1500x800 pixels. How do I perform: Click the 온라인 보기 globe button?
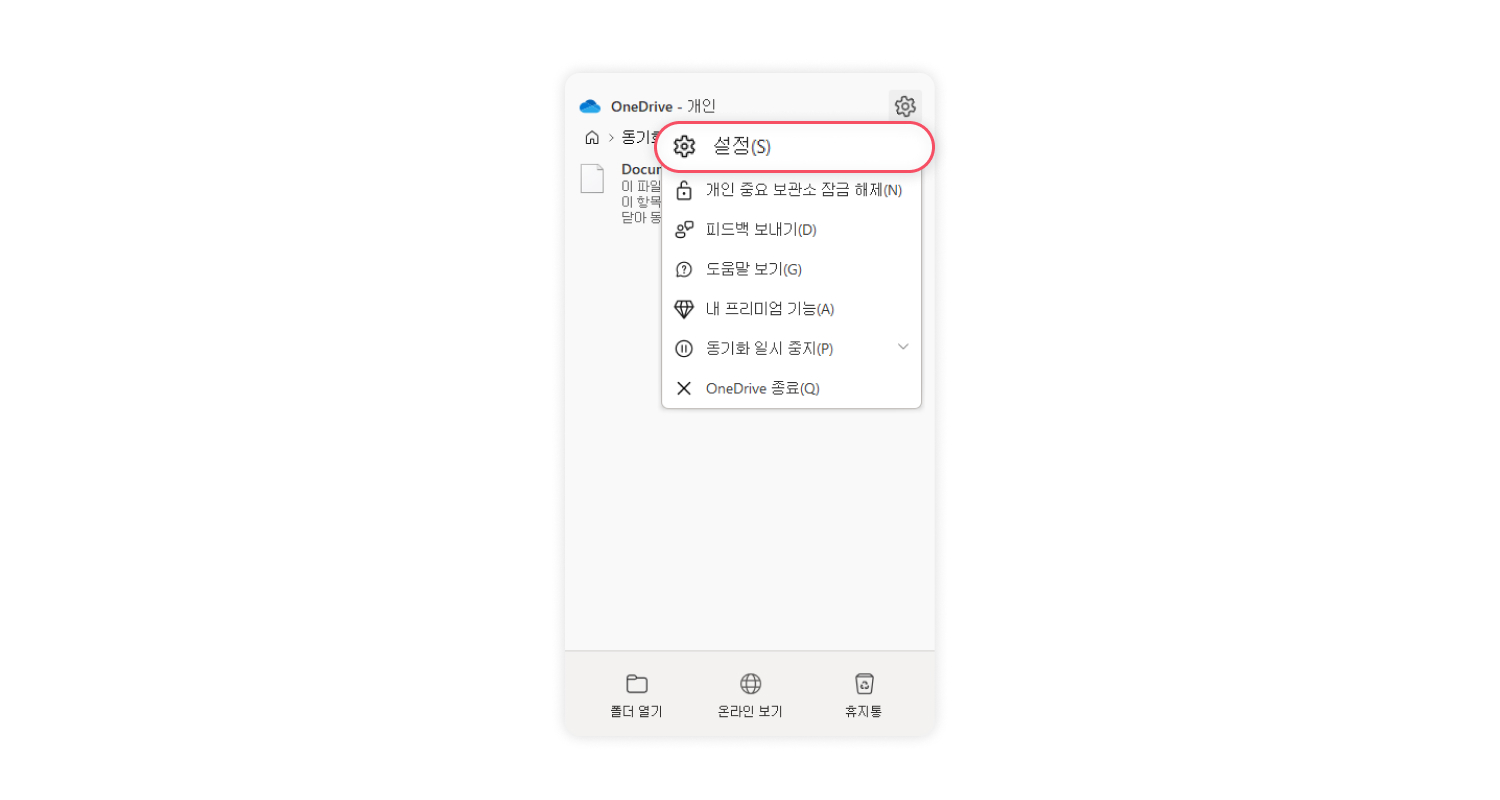[x=750, y=696]
